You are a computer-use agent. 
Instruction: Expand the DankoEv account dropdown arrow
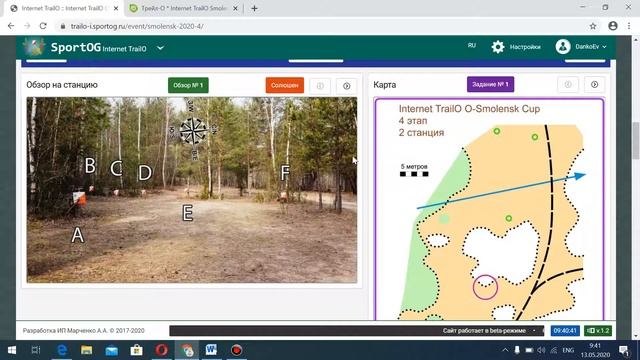pyautogui.click(x=604, y=47)
